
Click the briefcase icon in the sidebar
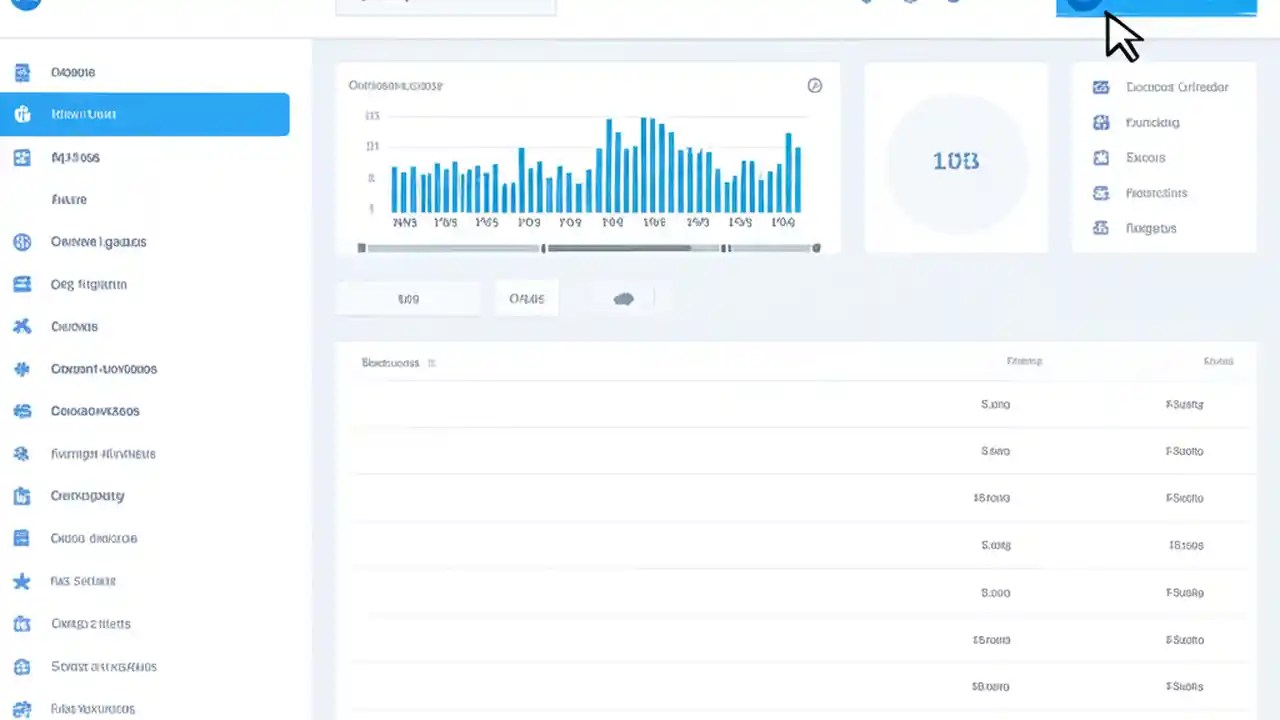22,495
